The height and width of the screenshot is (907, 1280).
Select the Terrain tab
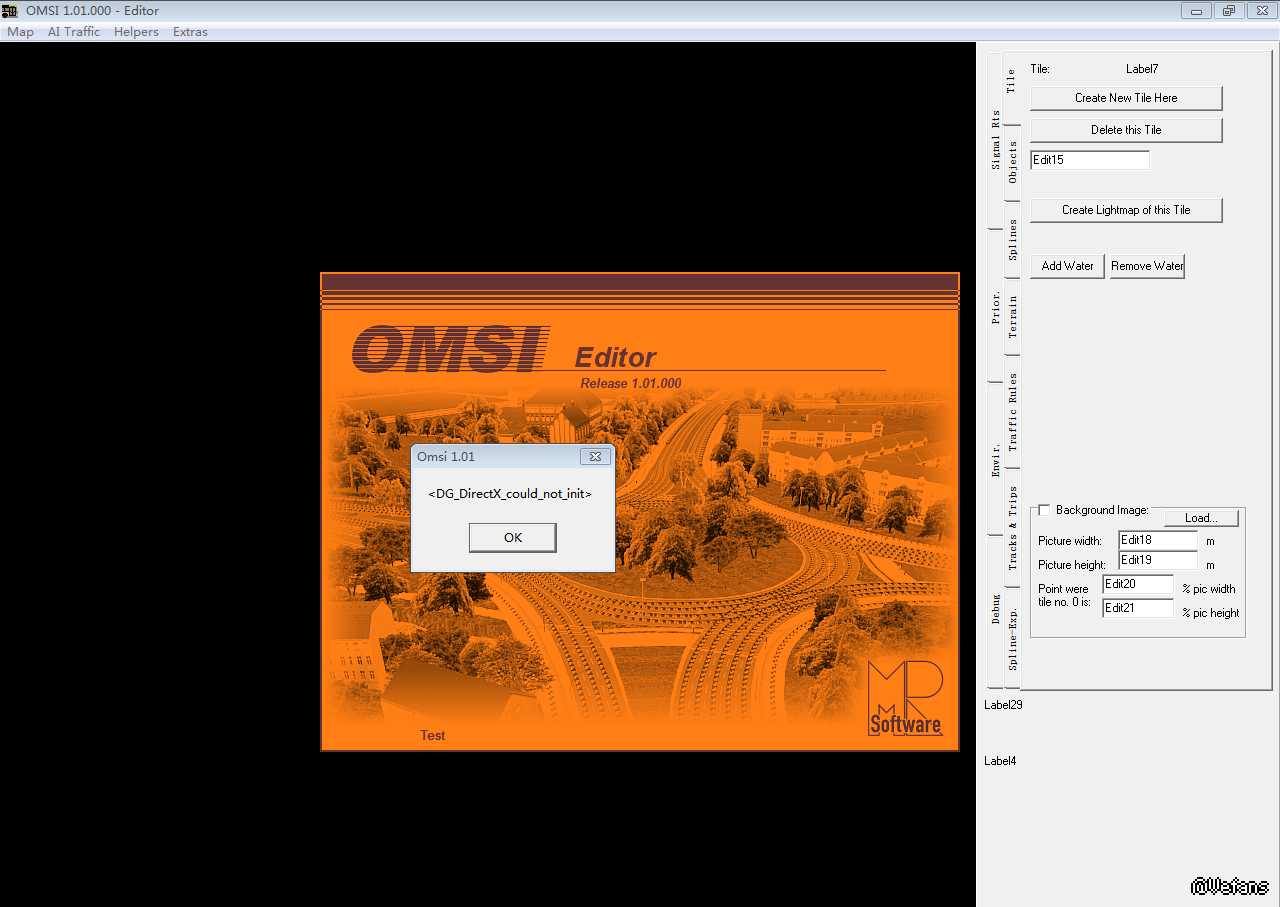coord(1012,317)
